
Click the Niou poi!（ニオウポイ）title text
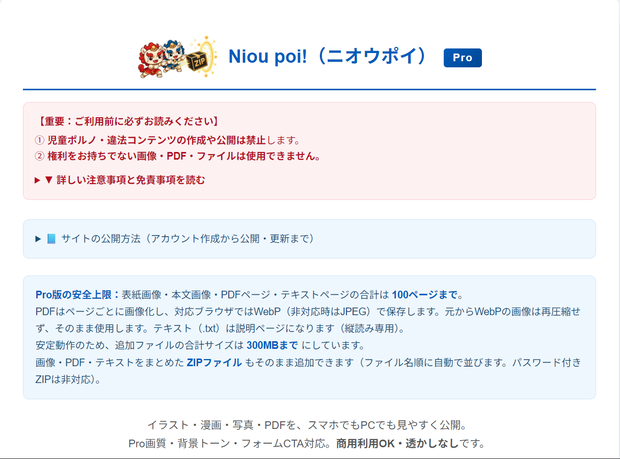pyautogui.click(x=328, y=57)
